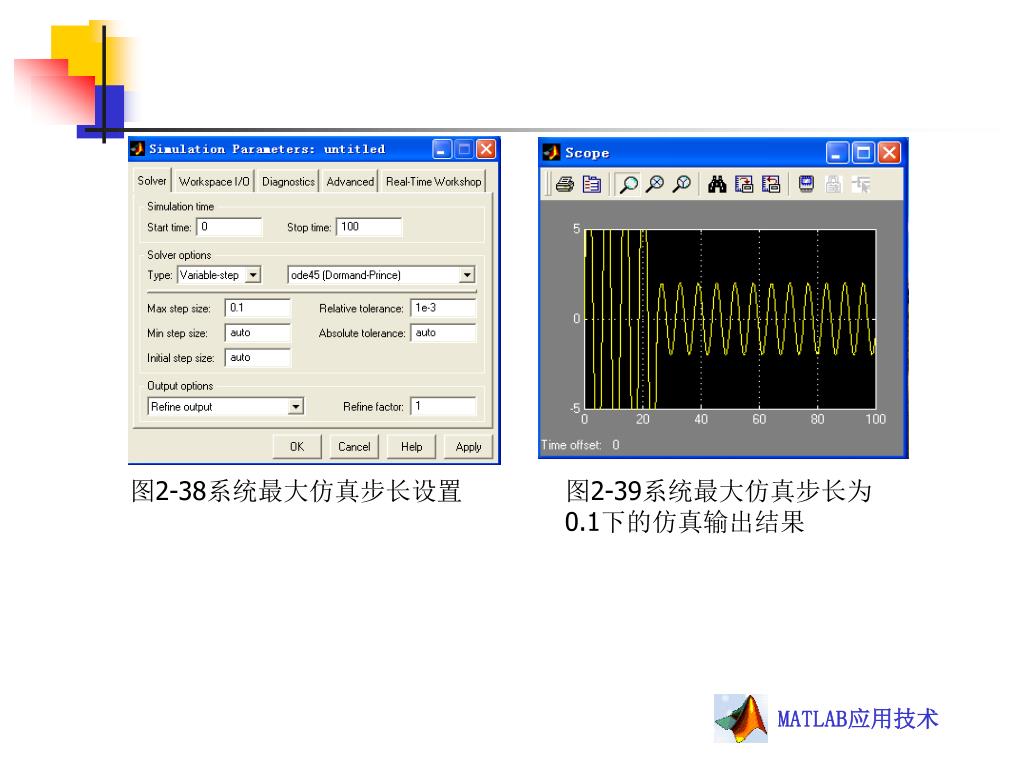This screenshot has height=768, width=1024.
Task: Click Save current axes settings icon
Action: click(744, 185)
